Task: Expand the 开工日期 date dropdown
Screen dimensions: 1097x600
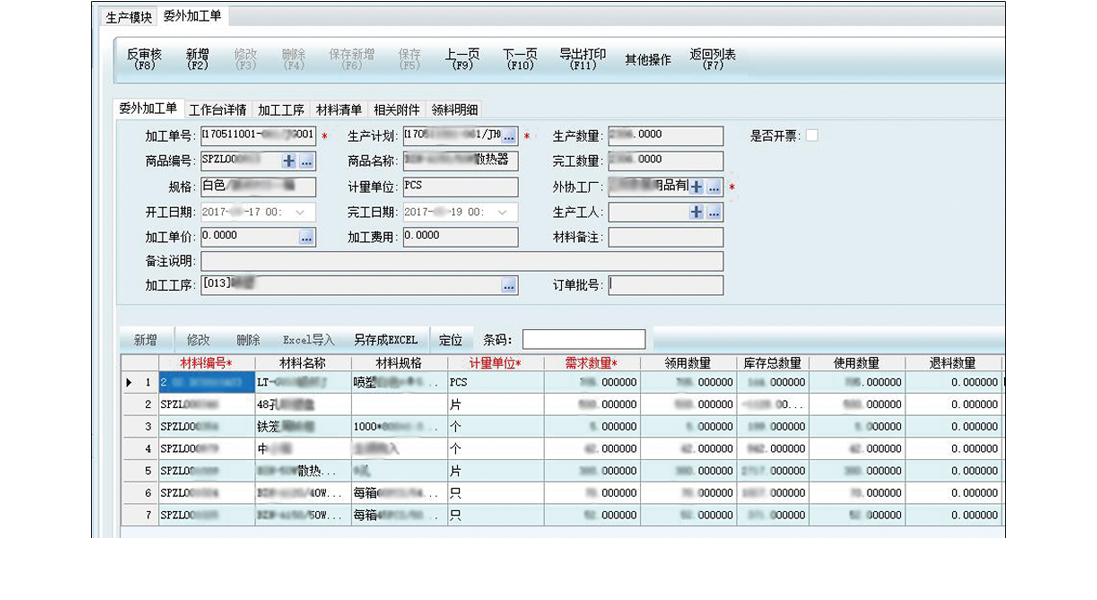Action: 304,212
